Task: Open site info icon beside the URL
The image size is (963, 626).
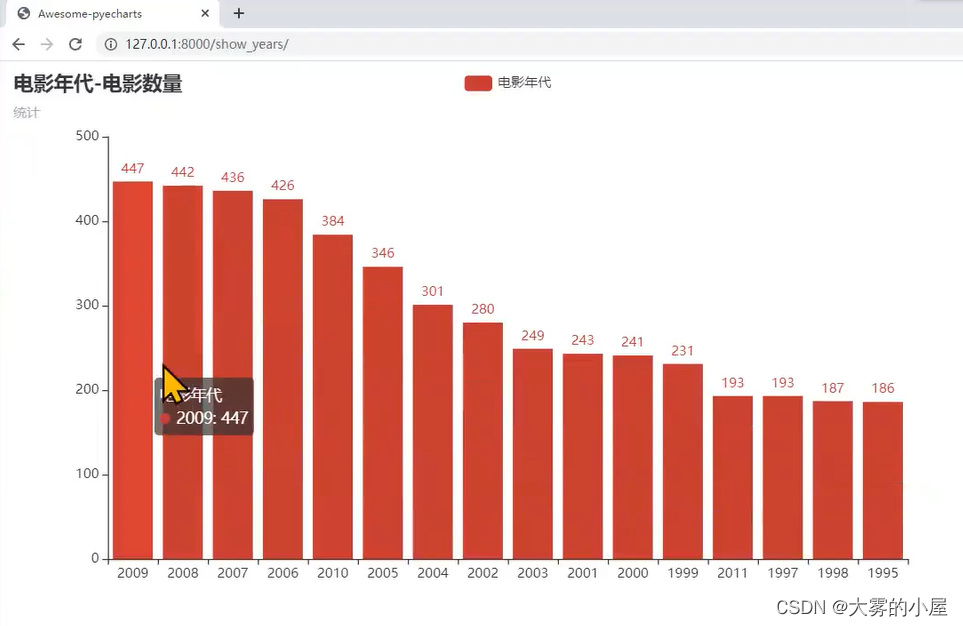Action: pyautogui.click(x=111, y=44)
